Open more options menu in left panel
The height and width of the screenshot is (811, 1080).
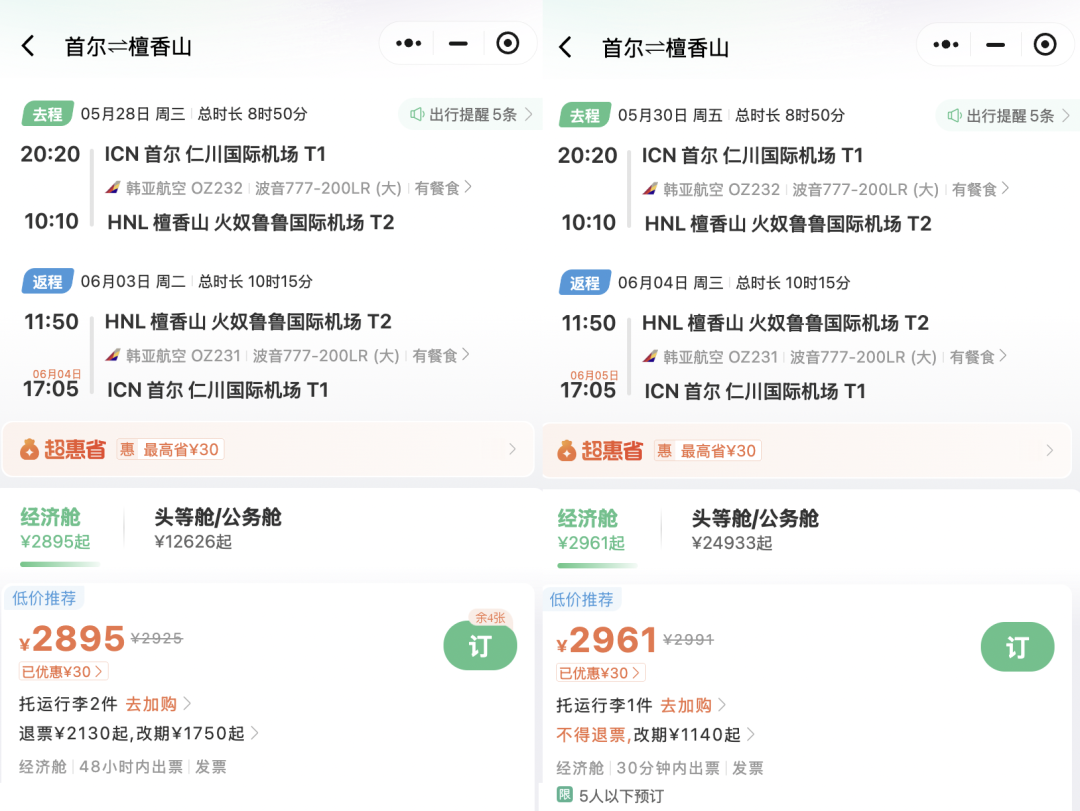[408, 43]
